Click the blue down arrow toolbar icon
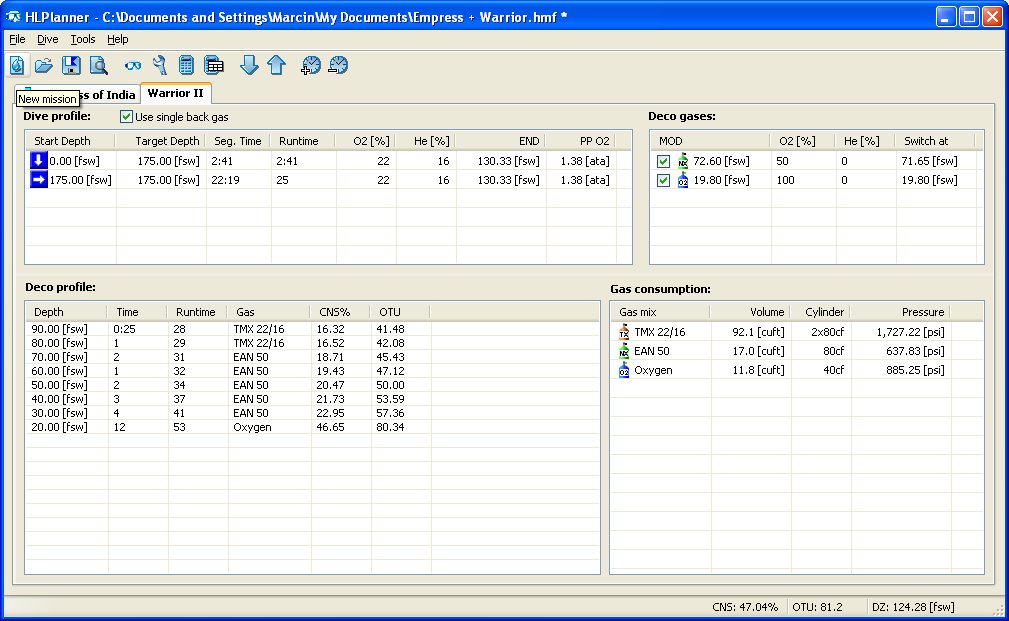This screenshot has width=1009, height=621. point(249,65)
